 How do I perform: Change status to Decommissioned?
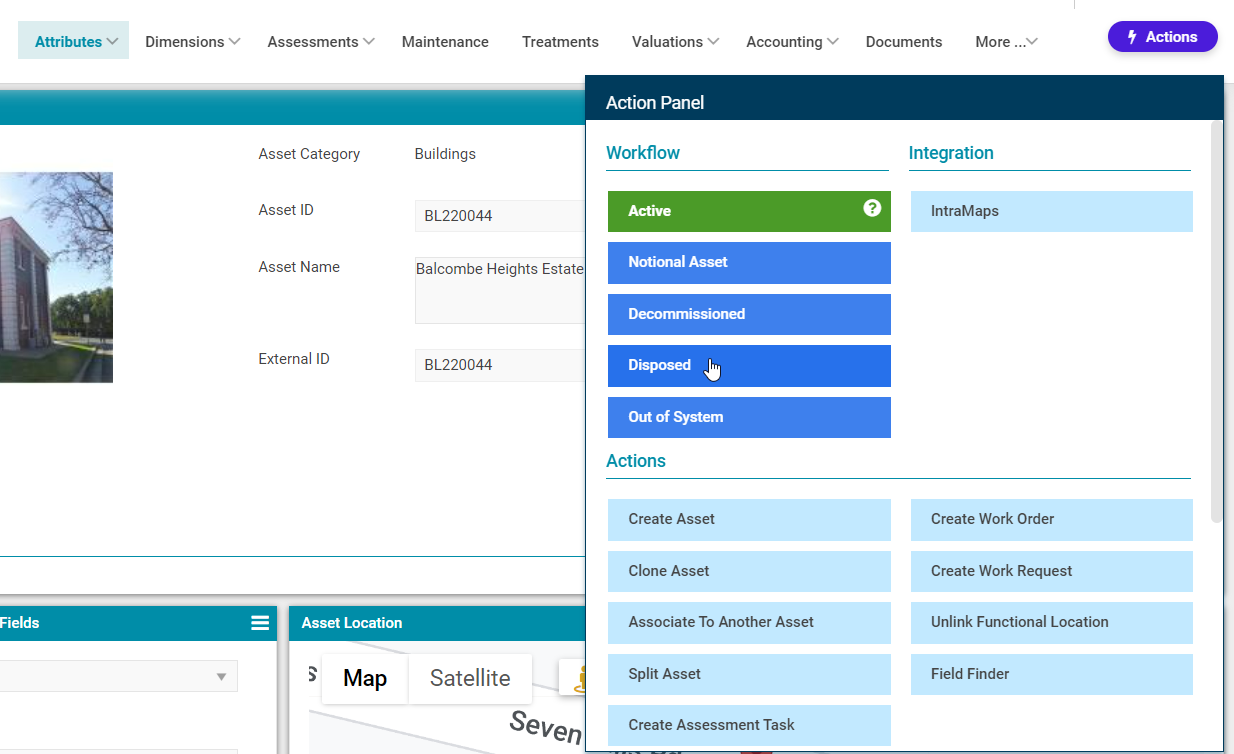[x=748, y=314]
